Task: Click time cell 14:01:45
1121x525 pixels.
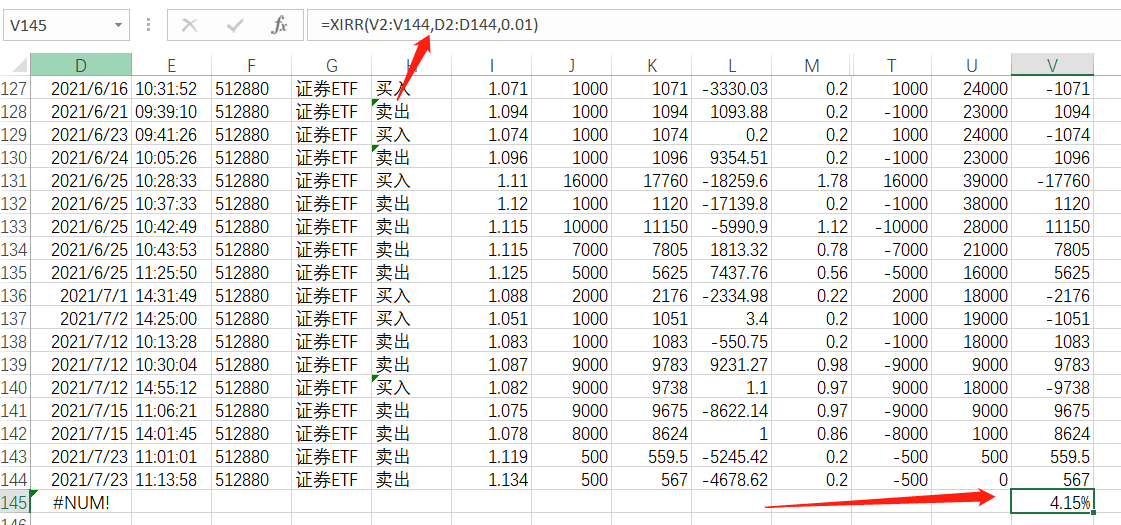Action: point(172,433)
